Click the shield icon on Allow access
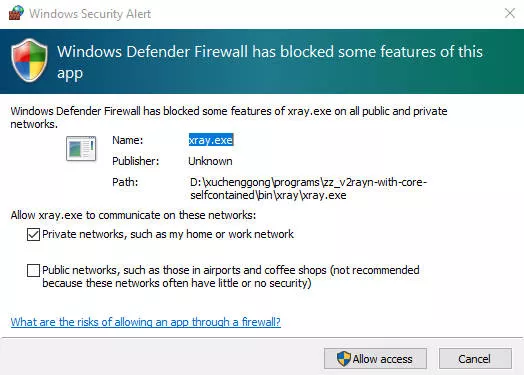Screen dimensions: 524x375 click(344, 359)
